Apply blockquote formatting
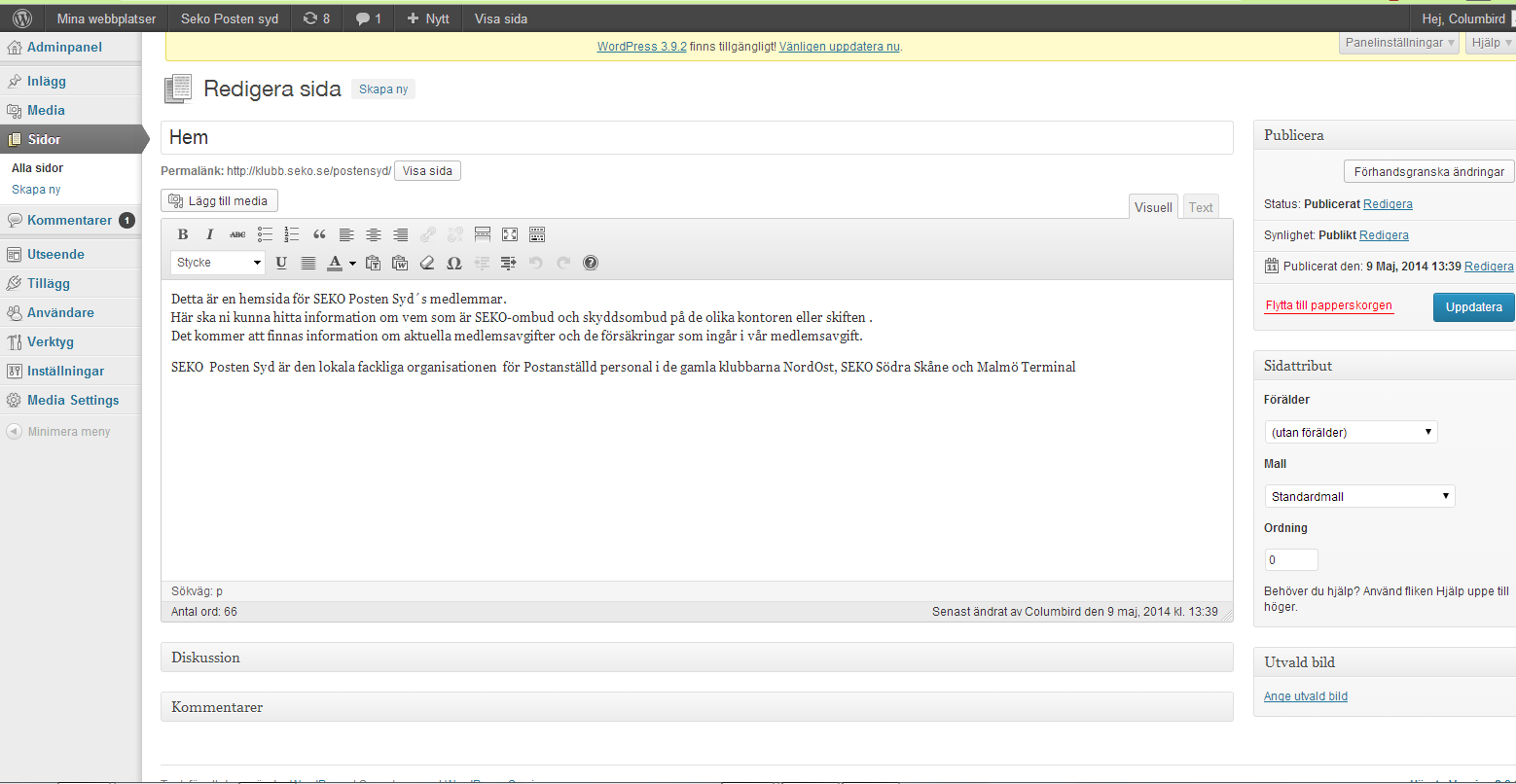The height and width of the screenshot is (784, 1516). pos(319,234)
